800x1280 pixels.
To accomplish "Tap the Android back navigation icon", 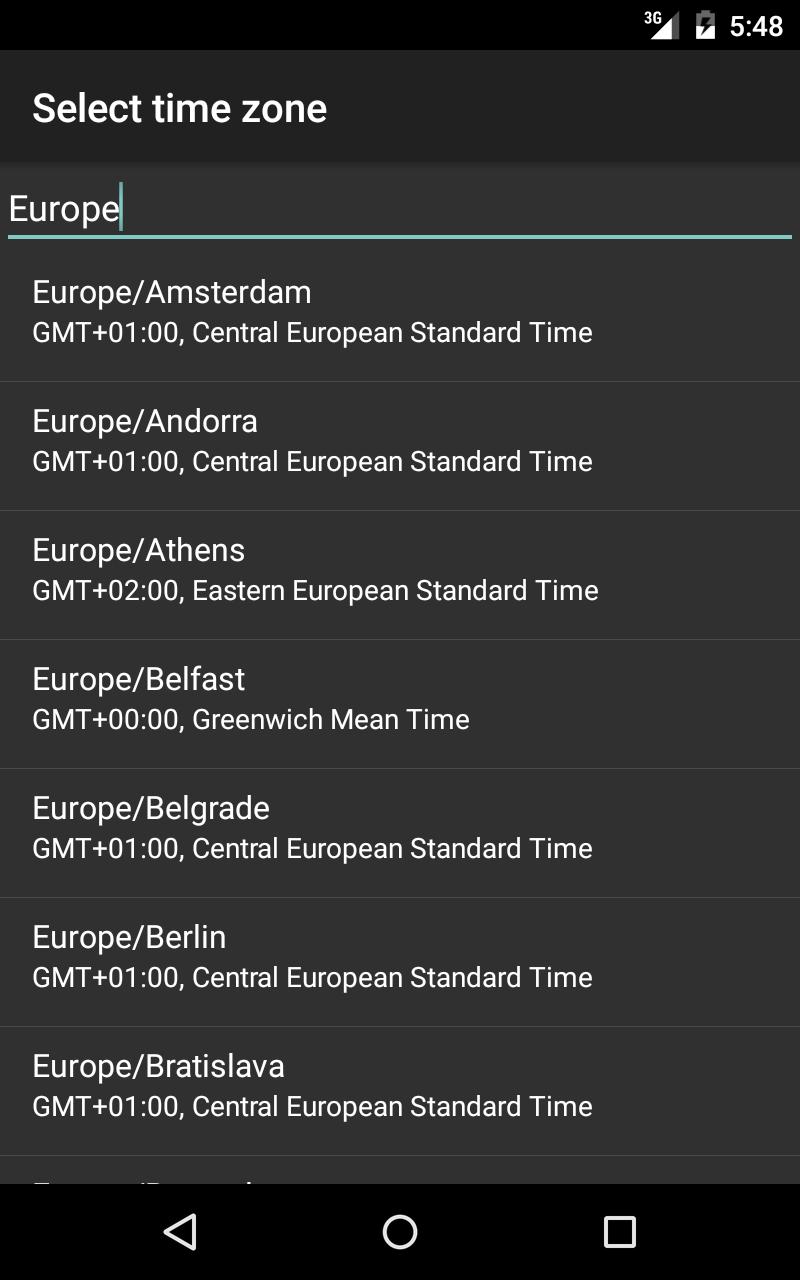I will point(180,1232).
